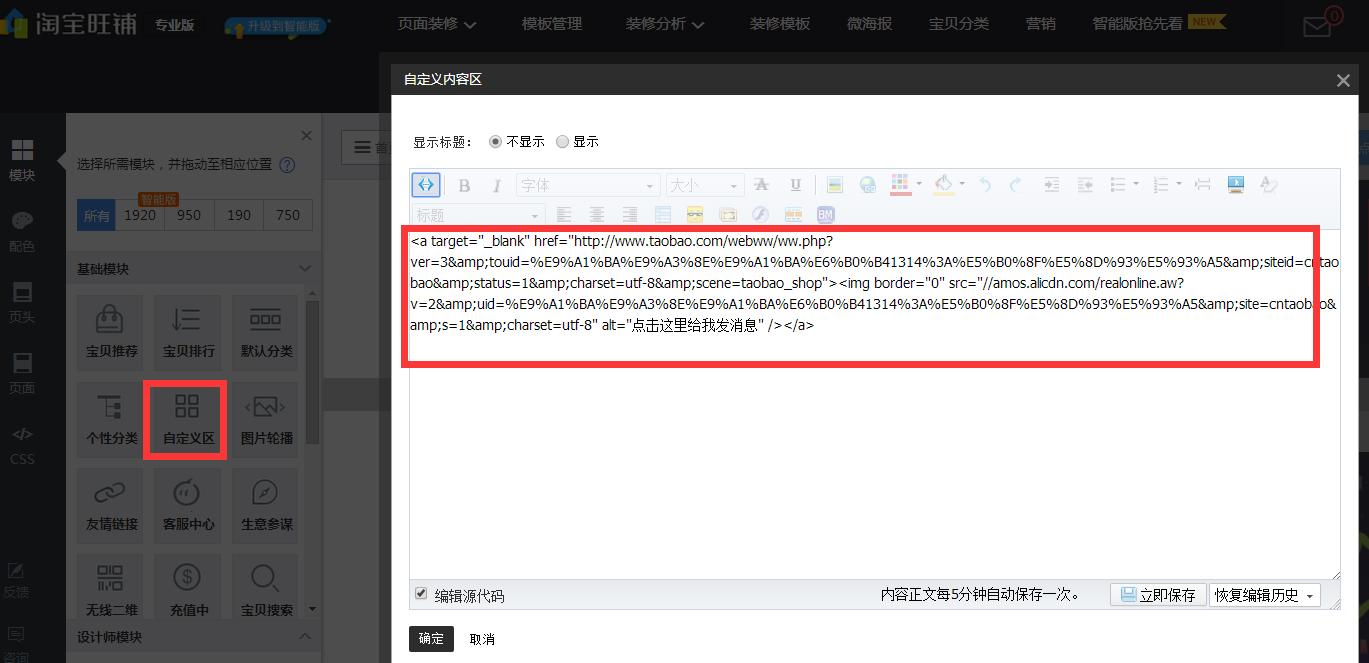Select the 客服中心 module

(x=188, y=506)
